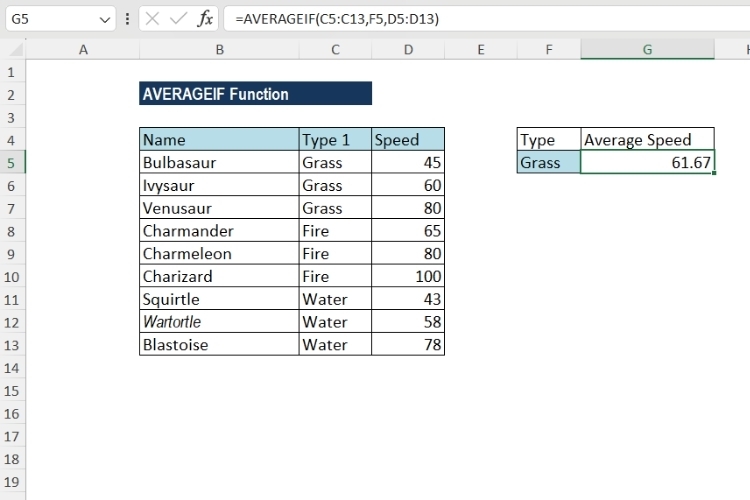Click Grass type cell in Bulbasaur row

[x=335, y=163]
